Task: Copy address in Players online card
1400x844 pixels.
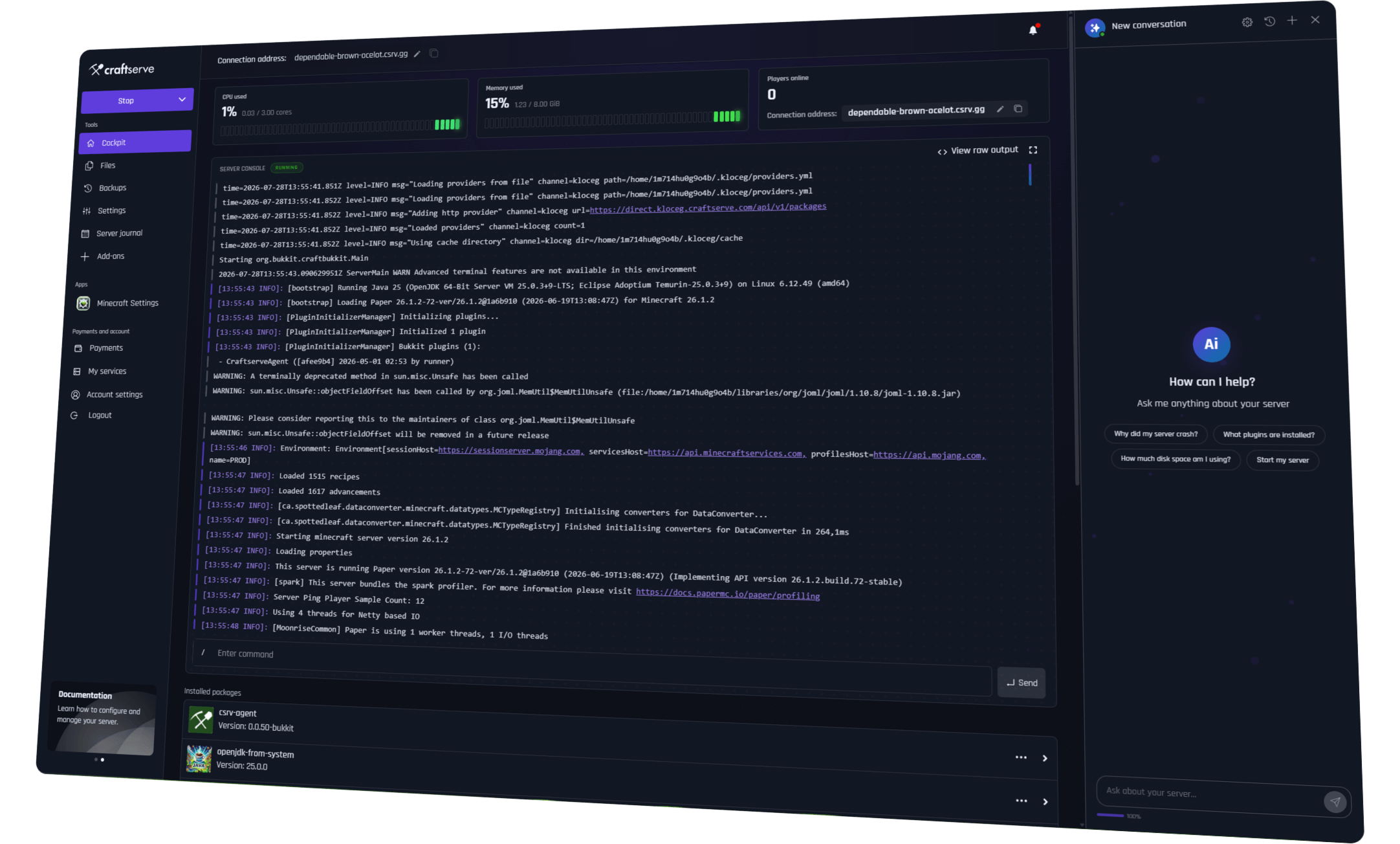Action: (x=1018, y=108)
